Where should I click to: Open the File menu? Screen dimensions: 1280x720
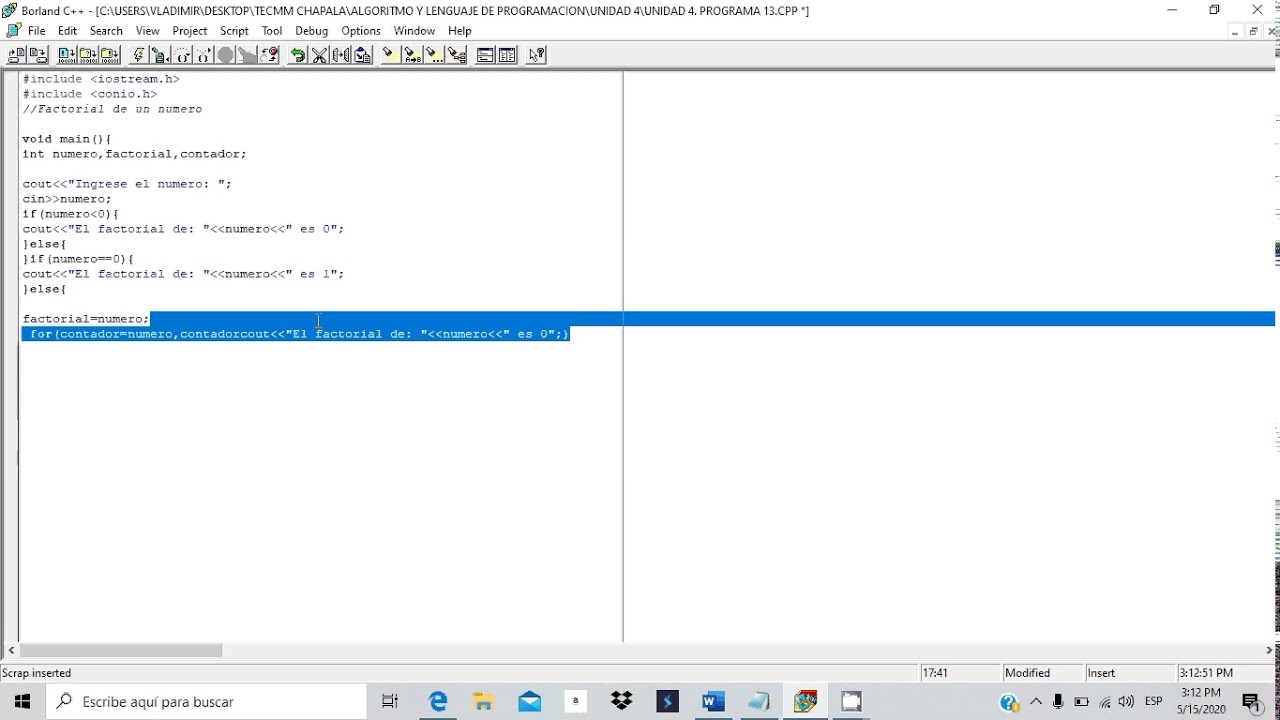point(36,31)
